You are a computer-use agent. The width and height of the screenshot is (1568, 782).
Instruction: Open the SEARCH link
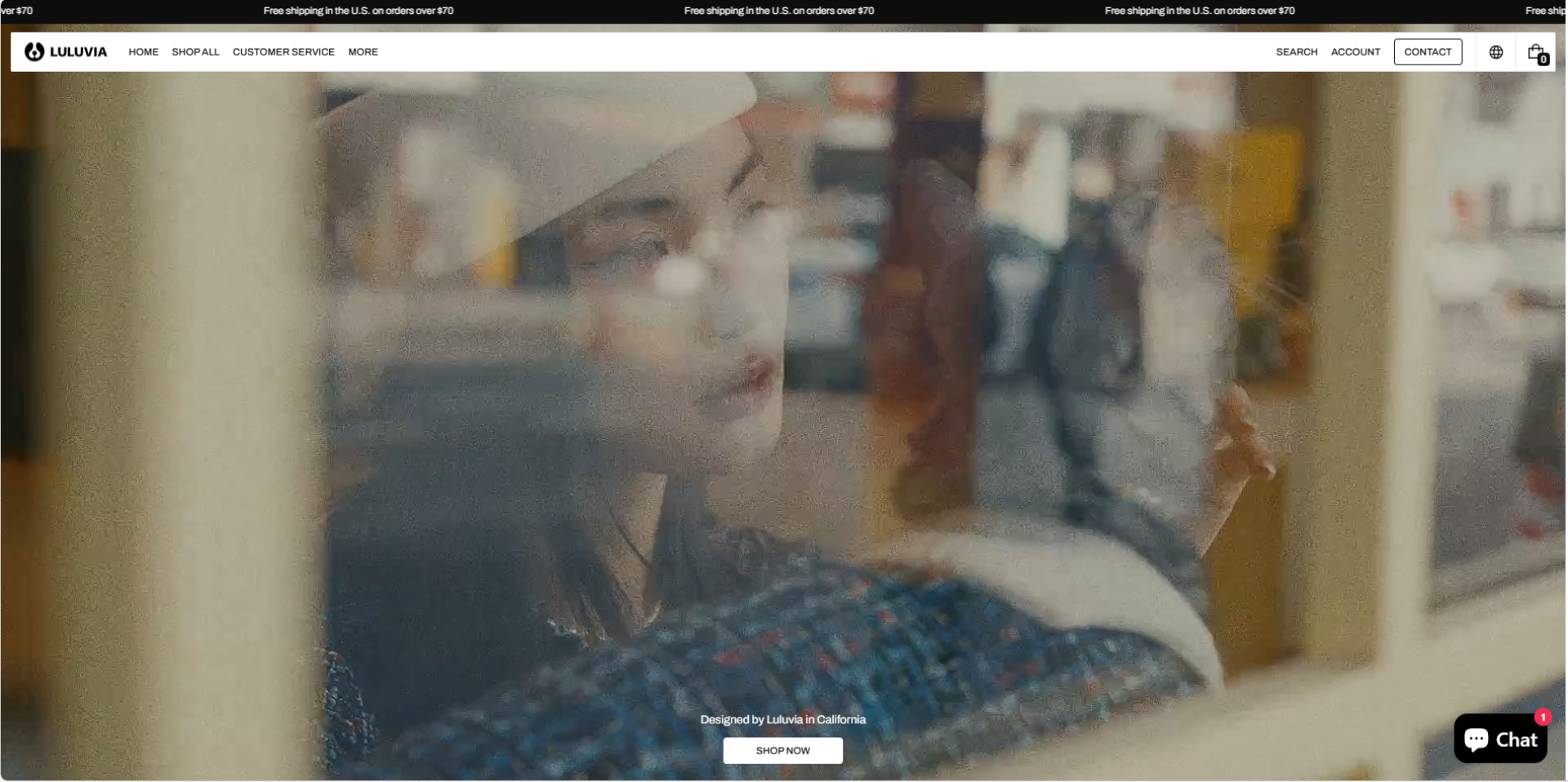1297,51
